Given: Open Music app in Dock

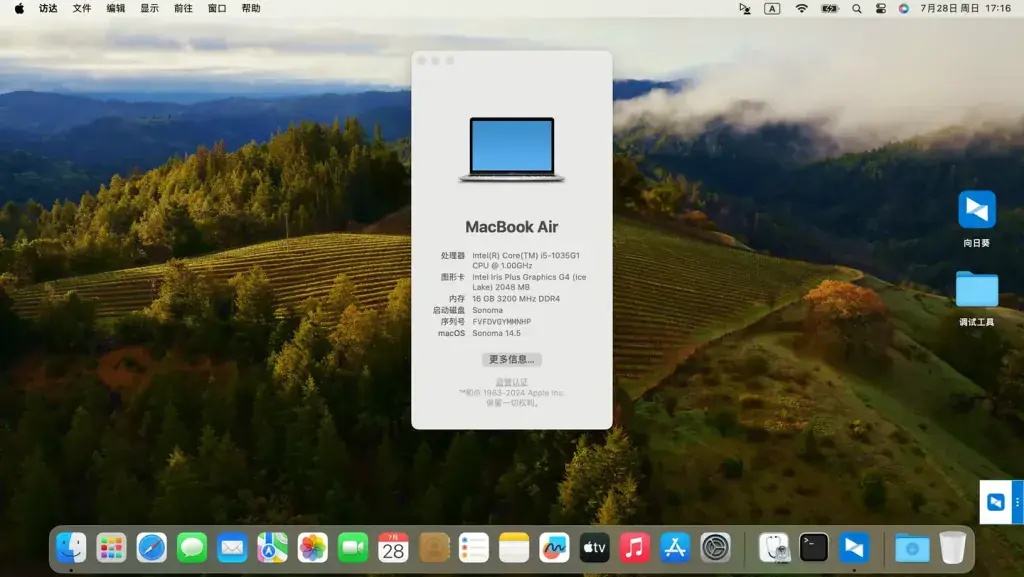Looking at the screenshot, I should click(635, 547).
